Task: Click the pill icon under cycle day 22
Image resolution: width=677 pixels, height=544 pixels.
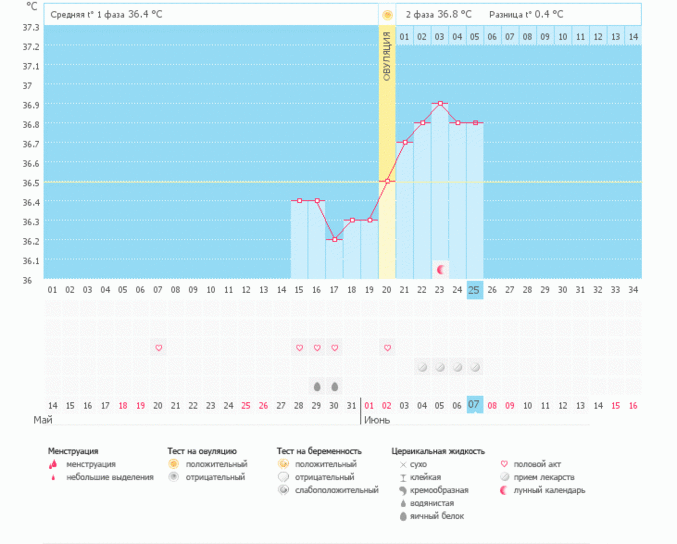Action: 422,367
